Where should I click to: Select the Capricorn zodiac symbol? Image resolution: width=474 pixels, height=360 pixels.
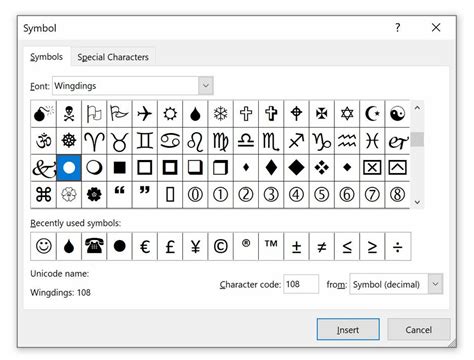322,141
